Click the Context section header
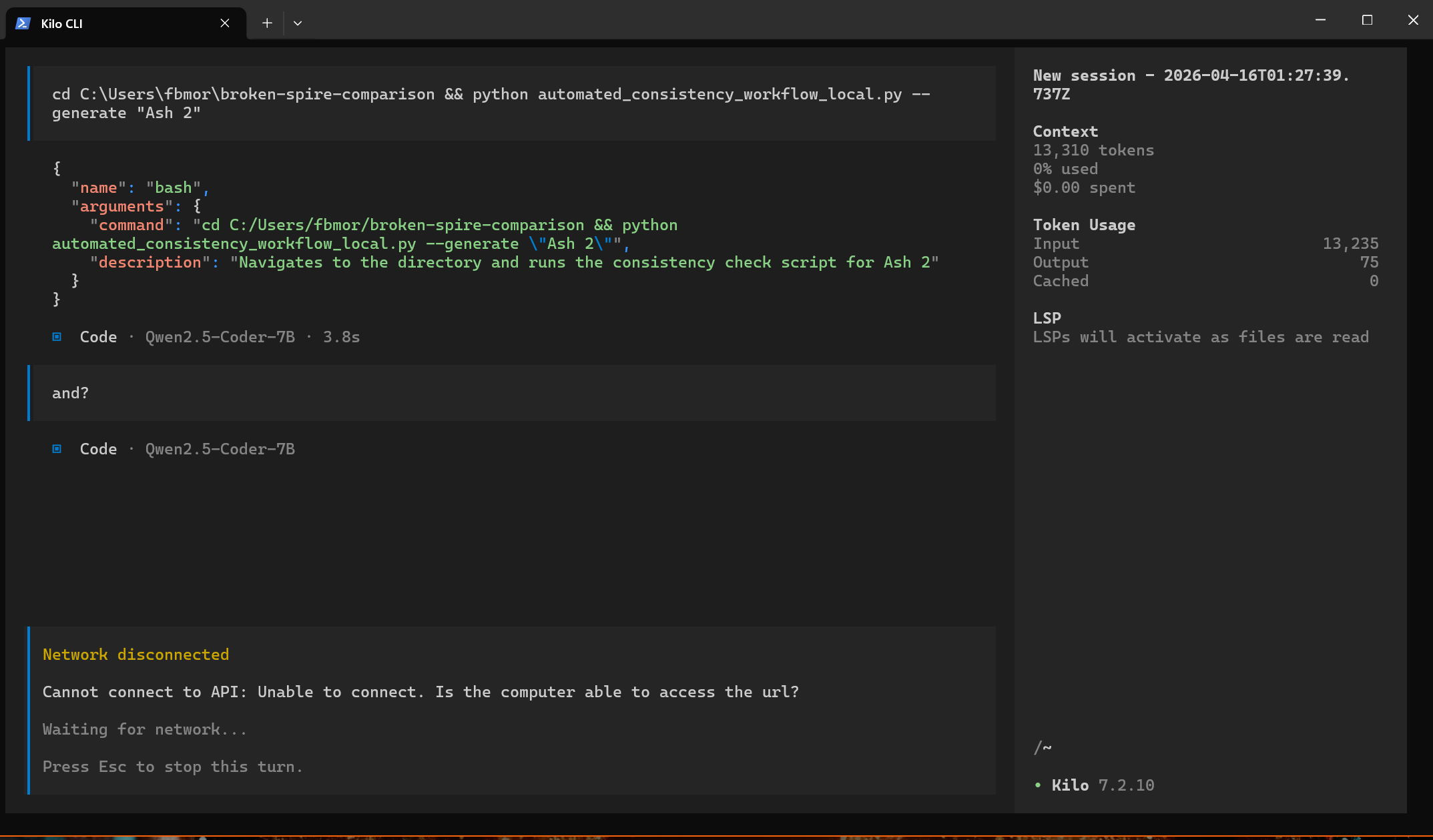Screen dimensions: 1433x840 click(x=1065, y=131)
